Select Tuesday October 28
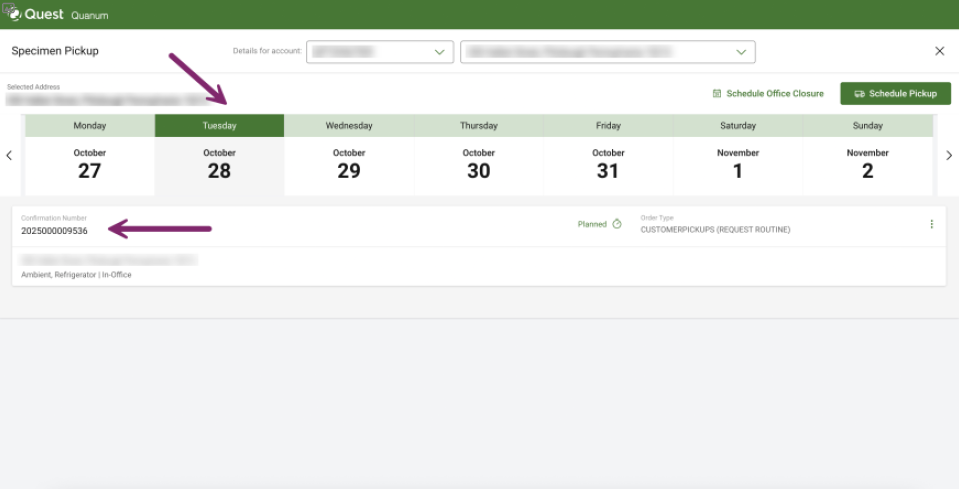Image resolution: width=959 pixels, height=489 pixels. (x=219, y=163)
